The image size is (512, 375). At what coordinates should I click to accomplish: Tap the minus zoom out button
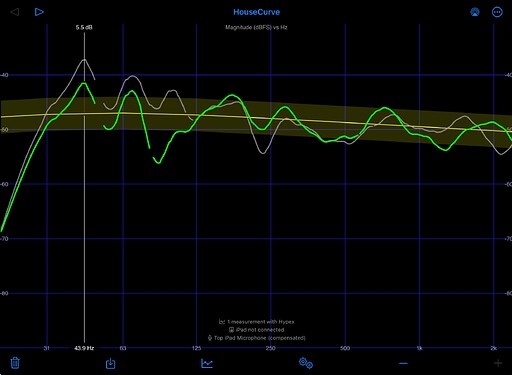[x=403, y=363]
